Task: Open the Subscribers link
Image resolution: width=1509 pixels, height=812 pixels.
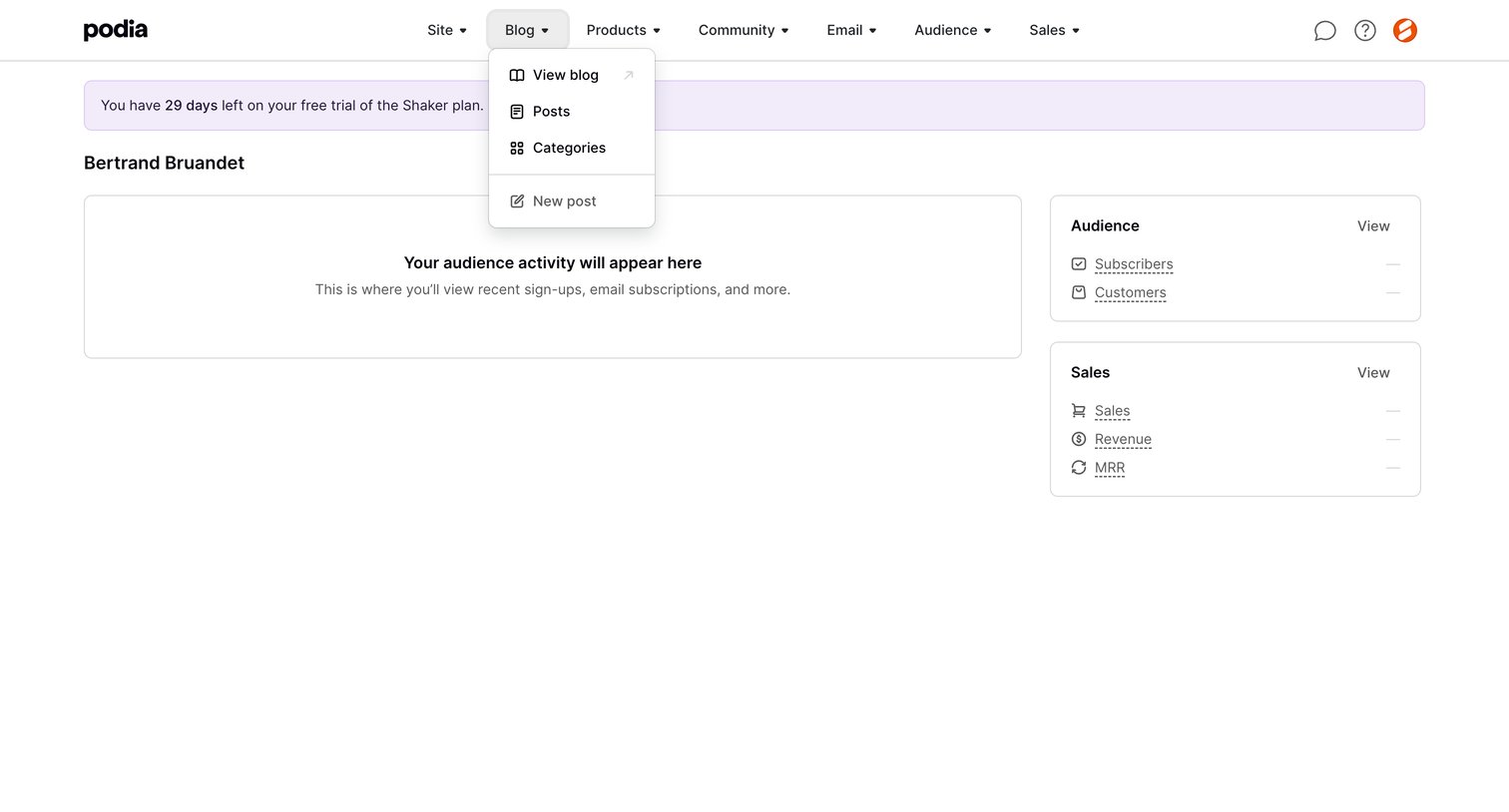Action: (1134, 264)
